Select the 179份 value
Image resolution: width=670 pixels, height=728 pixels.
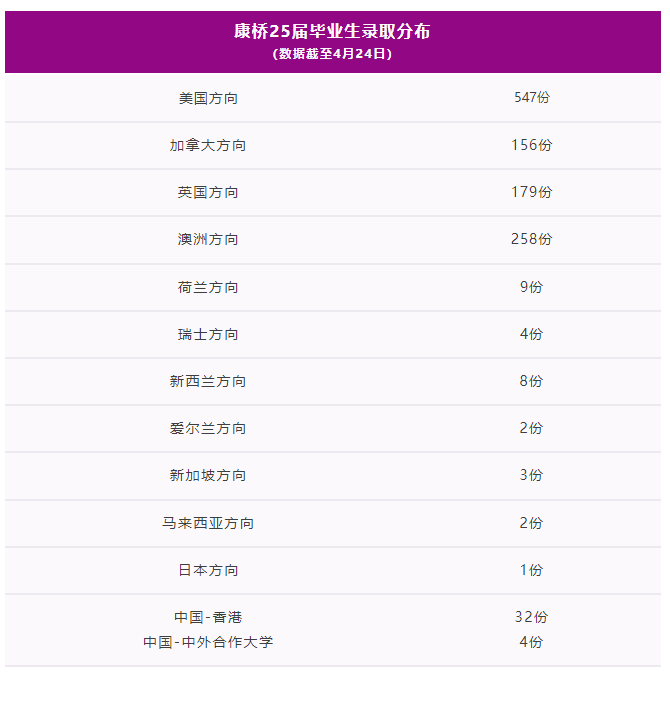(x=532, y=192)
